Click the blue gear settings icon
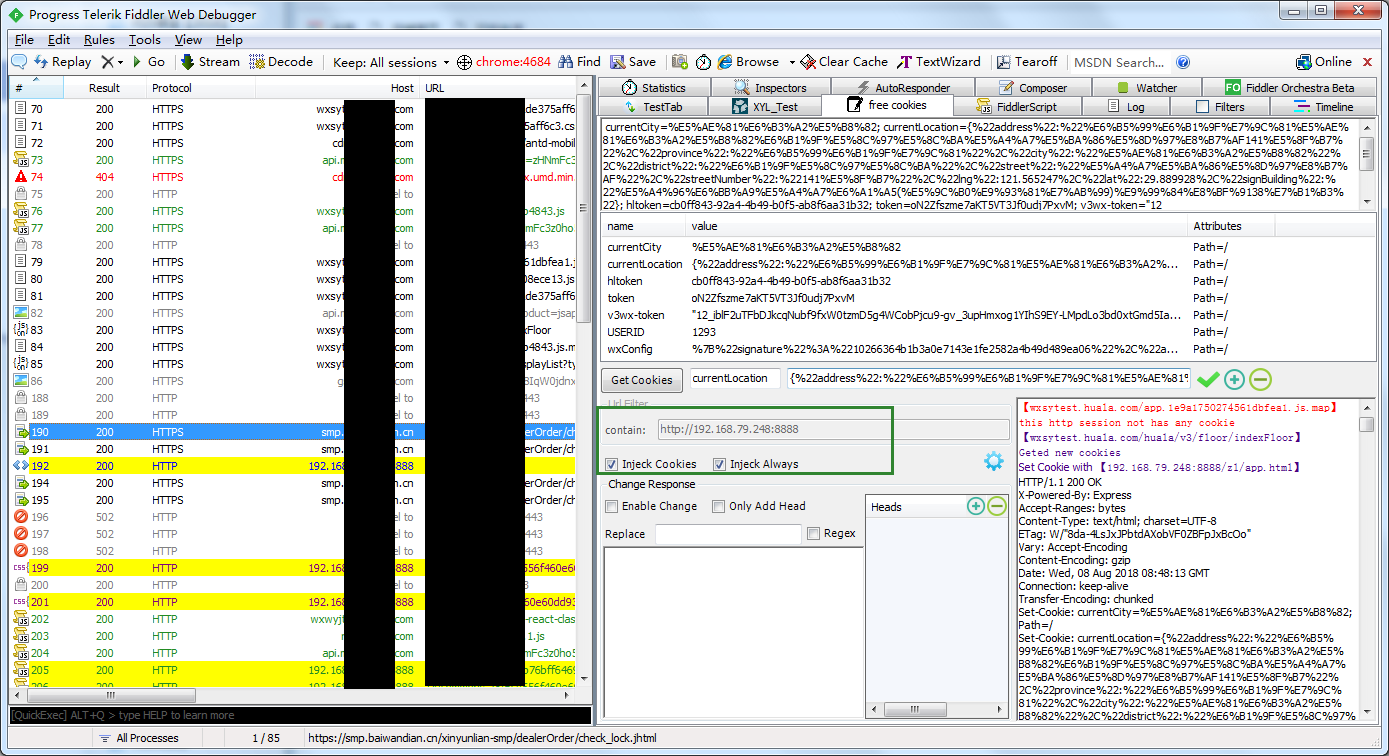This screenshot has width=1389, height=756. [x=993, y=461]
